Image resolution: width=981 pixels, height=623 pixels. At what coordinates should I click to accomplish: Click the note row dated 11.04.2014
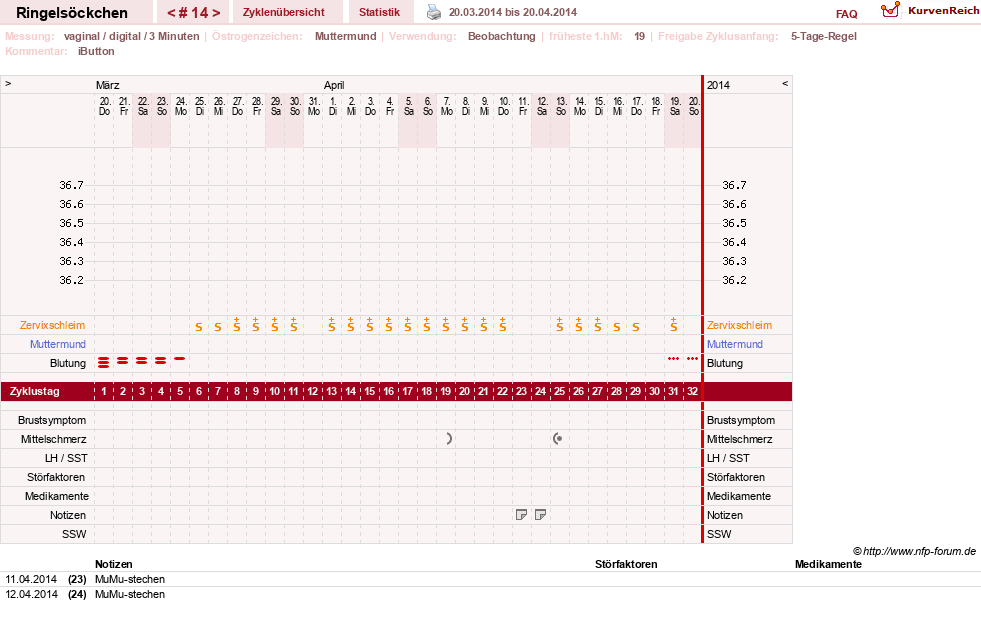[x=490, y=579]
